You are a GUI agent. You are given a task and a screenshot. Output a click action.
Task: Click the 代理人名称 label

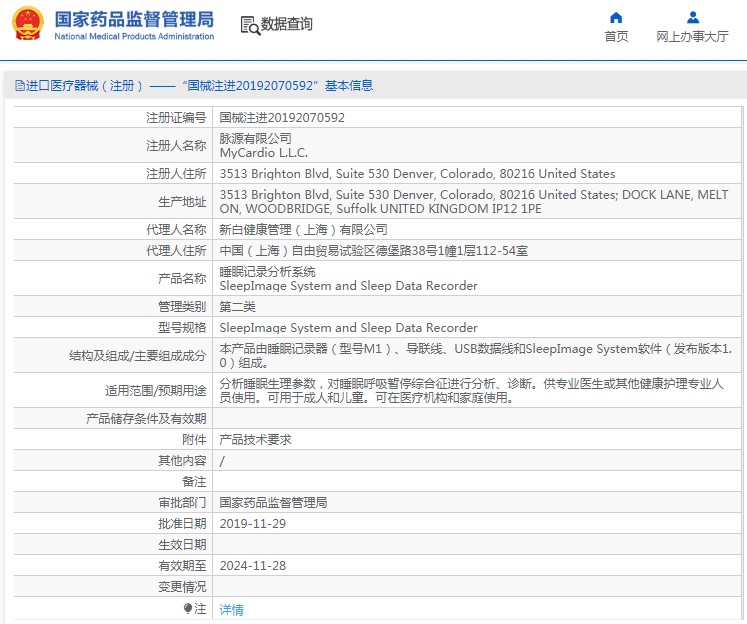point(176,230)
